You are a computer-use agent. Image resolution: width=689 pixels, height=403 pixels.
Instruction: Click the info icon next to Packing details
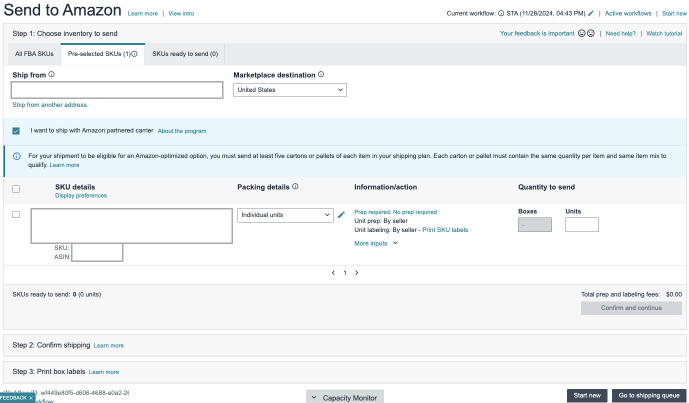pyautogui.click(x=296, y=186)
